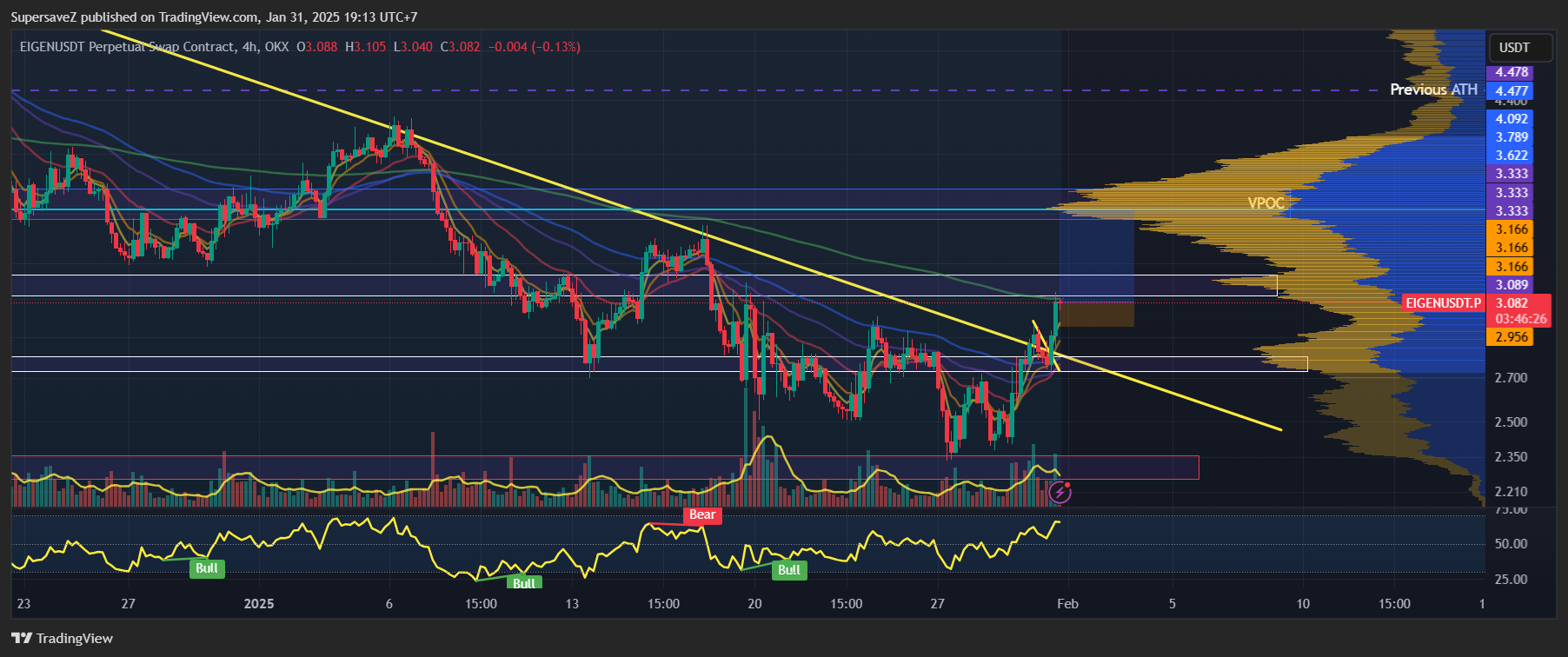Click the VPOC label on volume profile
The width and height of the screenshot is (1568, 657).
[x=1266, y=203]
